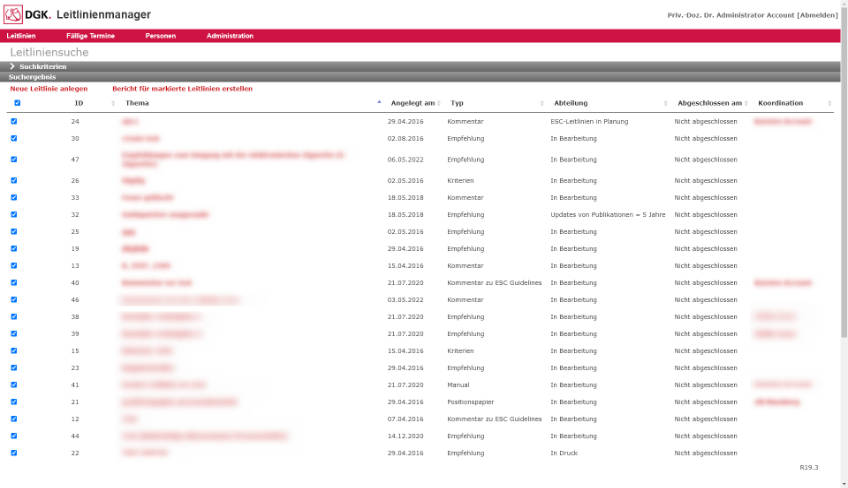Viewport: 848px width, 488px height.
Task: Open the Leitlinien menu
Action: click(x=21, y=36)
